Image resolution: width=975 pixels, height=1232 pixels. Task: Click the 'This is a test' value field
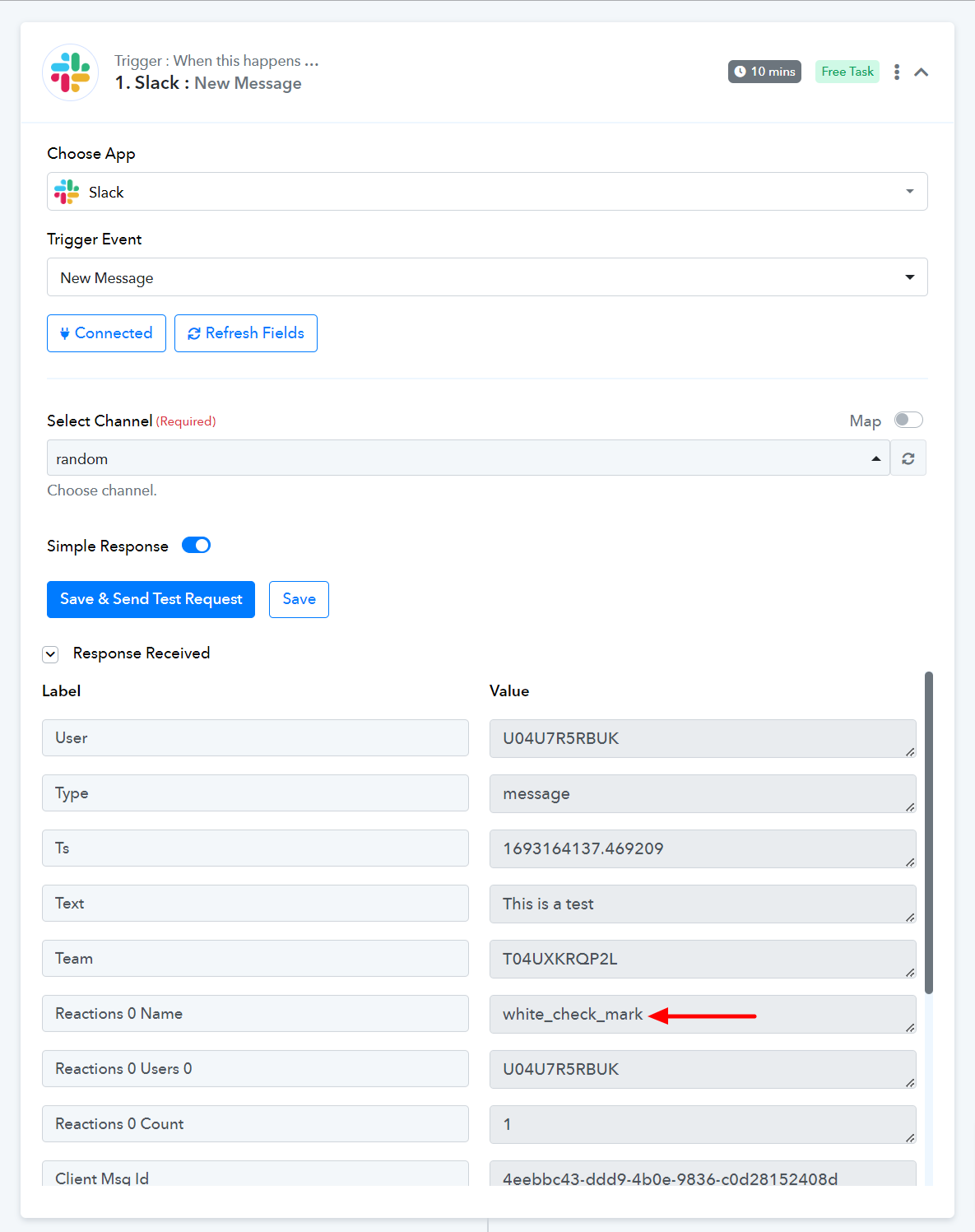703,904
